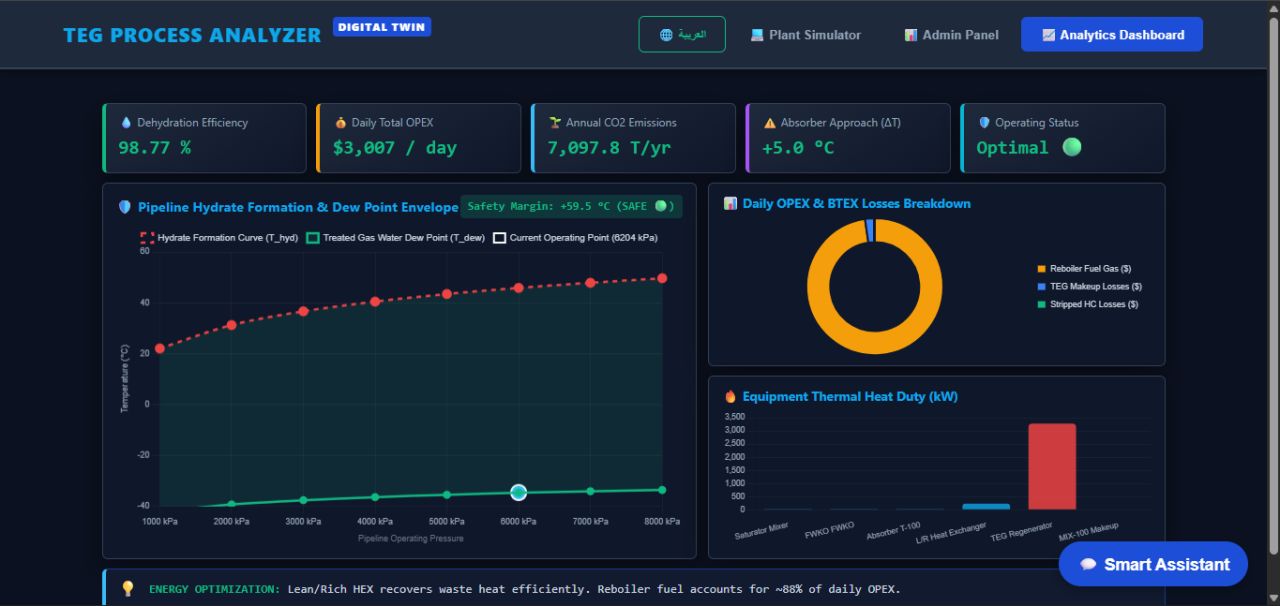Image resolution: width=1280 pixels, height=606 pixels.
Task: Click the TEG PROCESS ANALYZER logo title
Action: point(192,35)
